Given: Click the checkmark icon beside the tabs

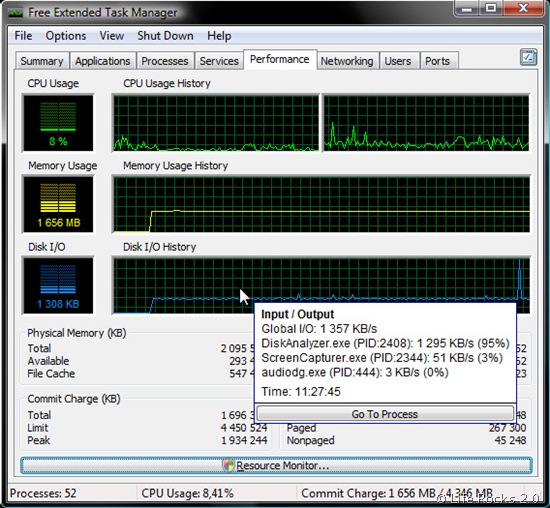Looking at the screenshot, I should (528, 57).
